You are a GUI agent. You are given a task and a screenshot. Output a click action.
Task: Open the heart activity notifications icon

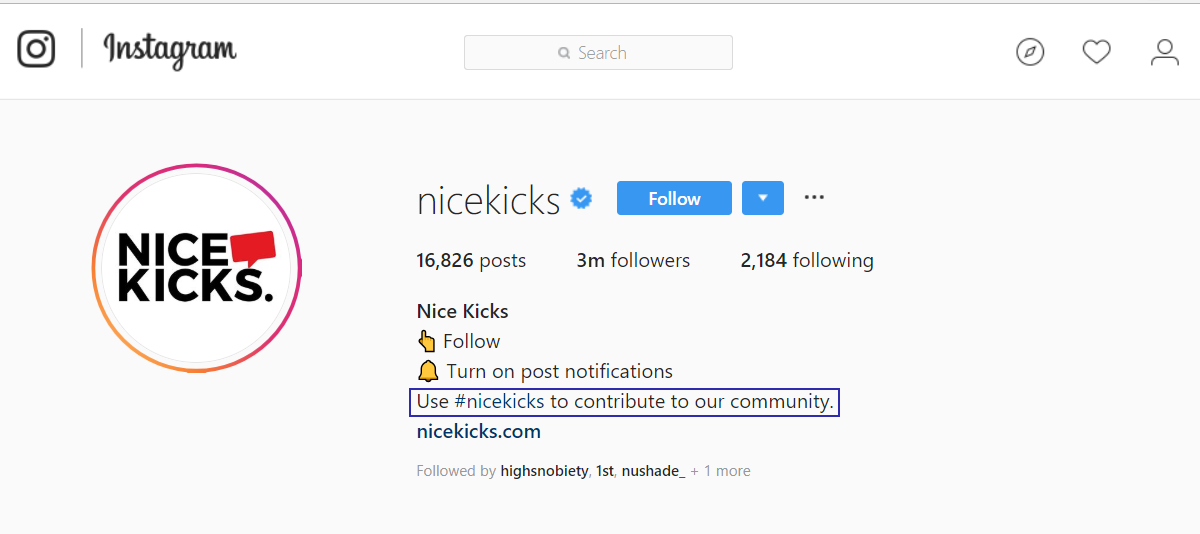[1097, 52]
